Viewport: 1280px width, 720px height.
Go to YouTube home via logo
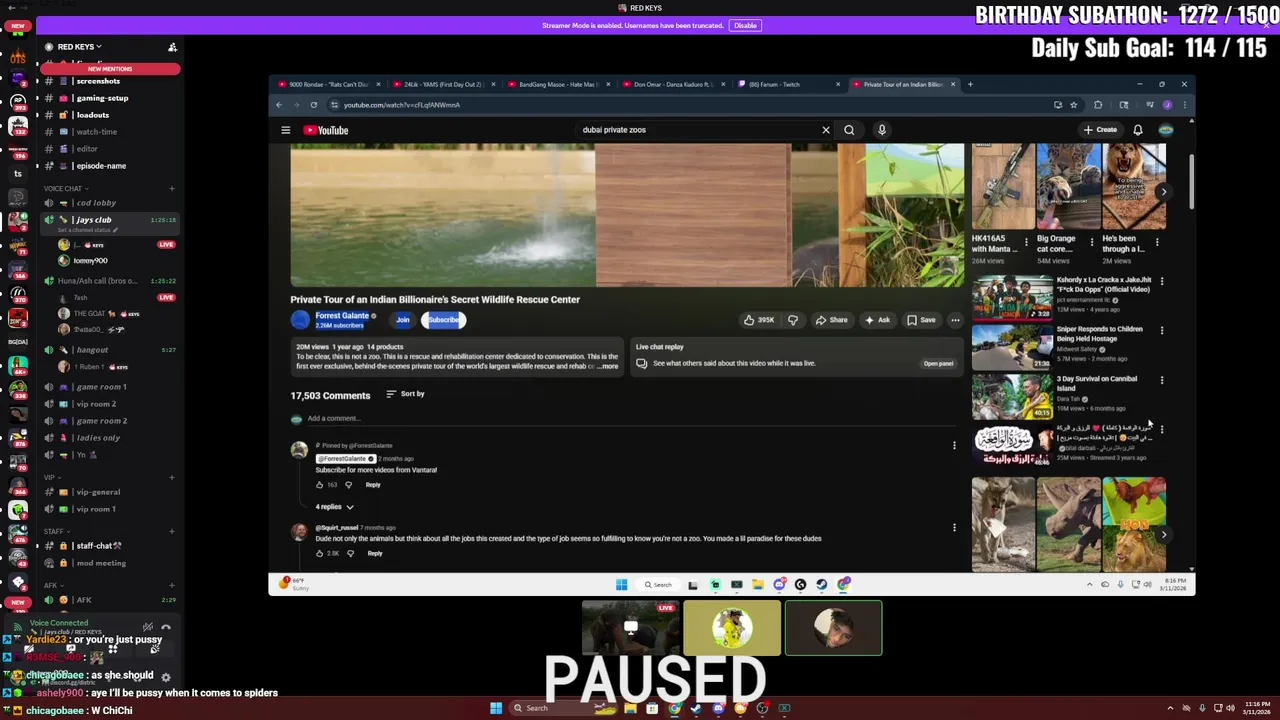[326, 130]
